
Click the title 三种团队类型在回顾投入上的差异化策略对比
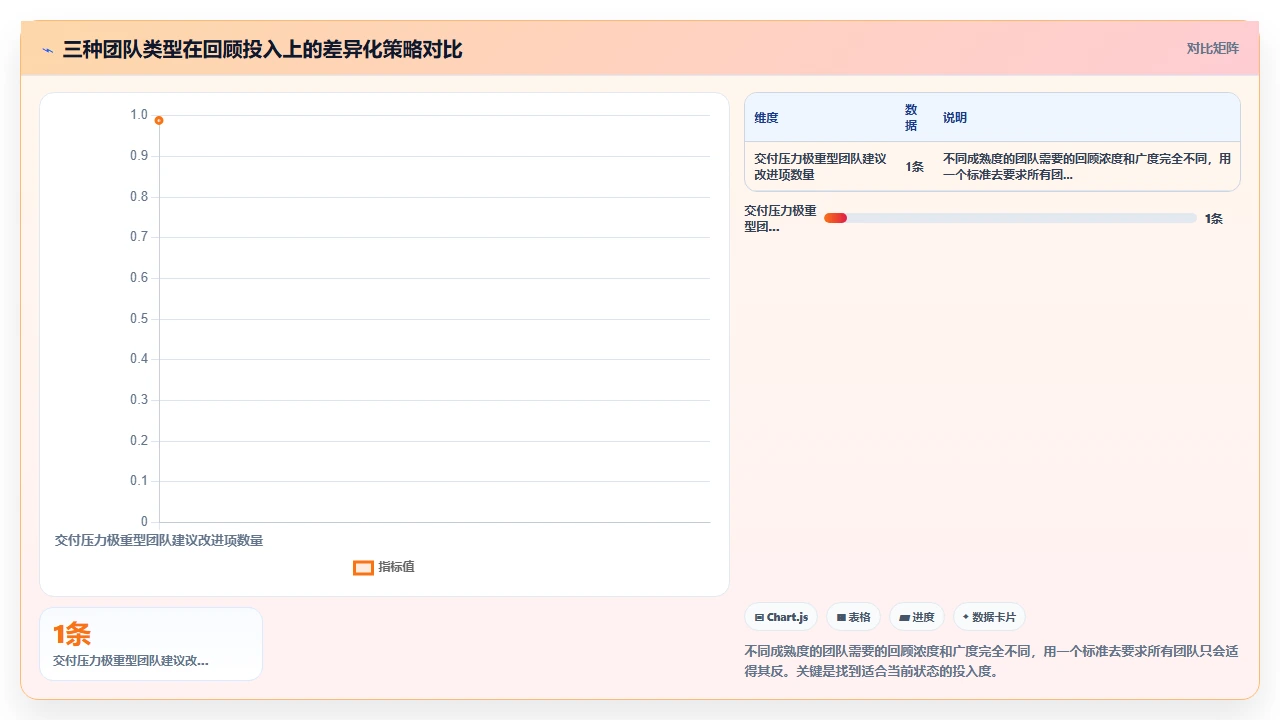(263, 50)
